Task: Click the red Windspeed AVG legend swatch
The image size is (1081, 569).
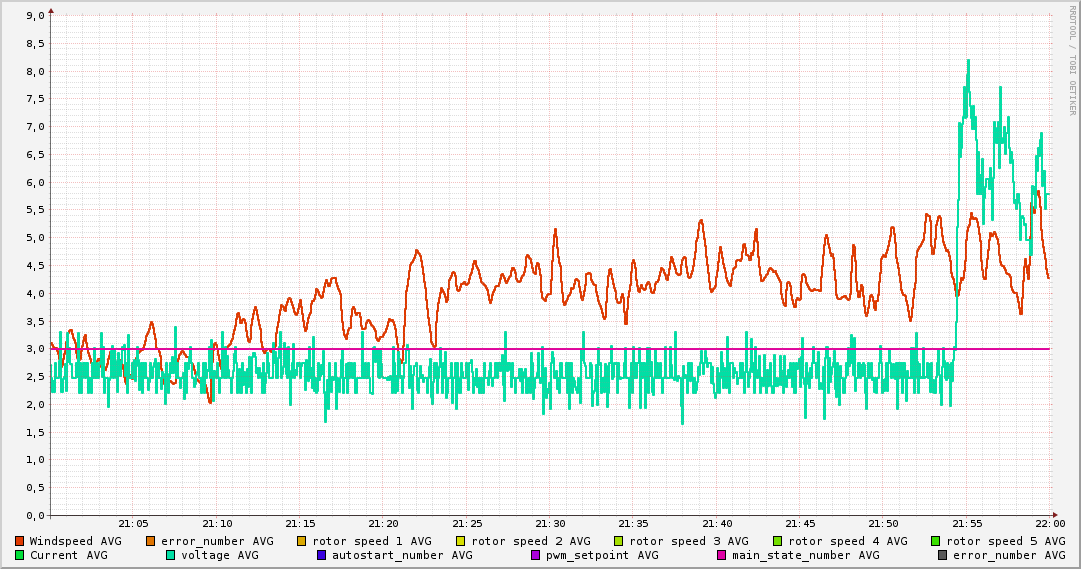Action: pyautogui.click(x=20, y=541)
